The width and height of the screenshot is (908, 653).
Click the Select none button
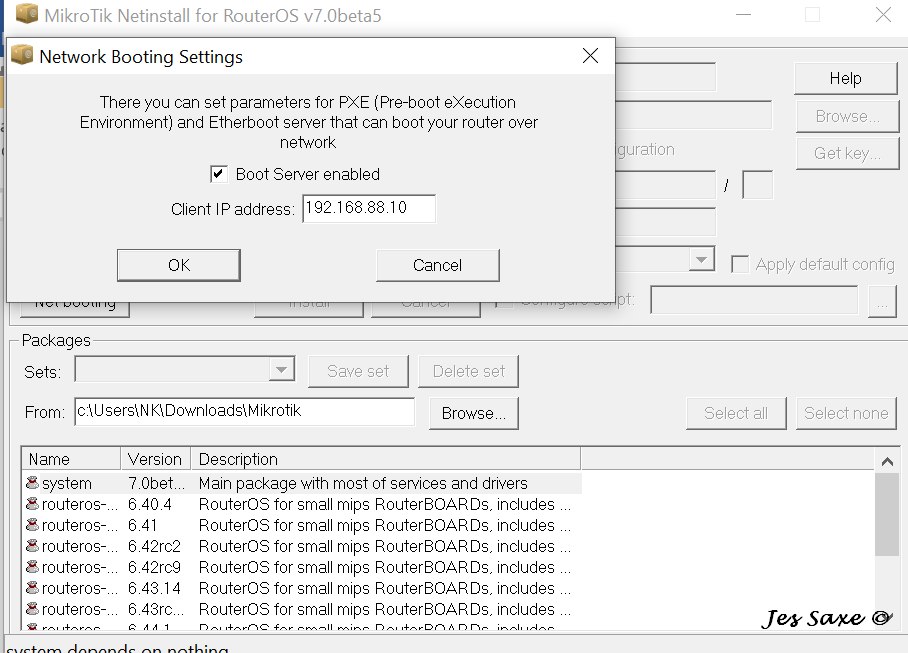tap(846, 413)
